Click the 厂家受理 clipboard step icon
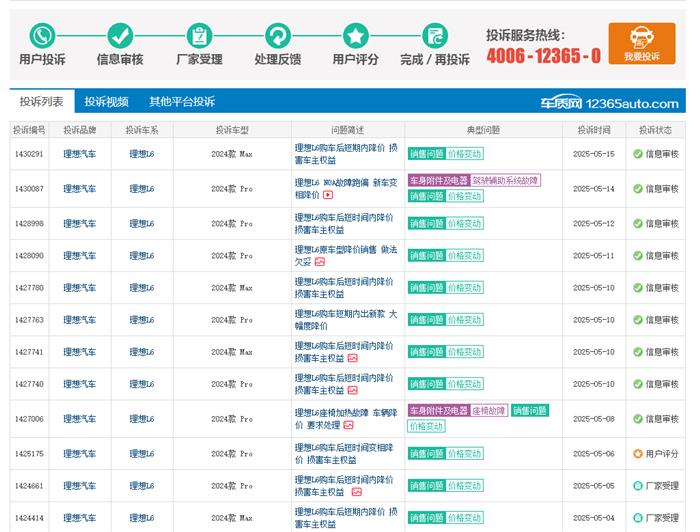 199,36
